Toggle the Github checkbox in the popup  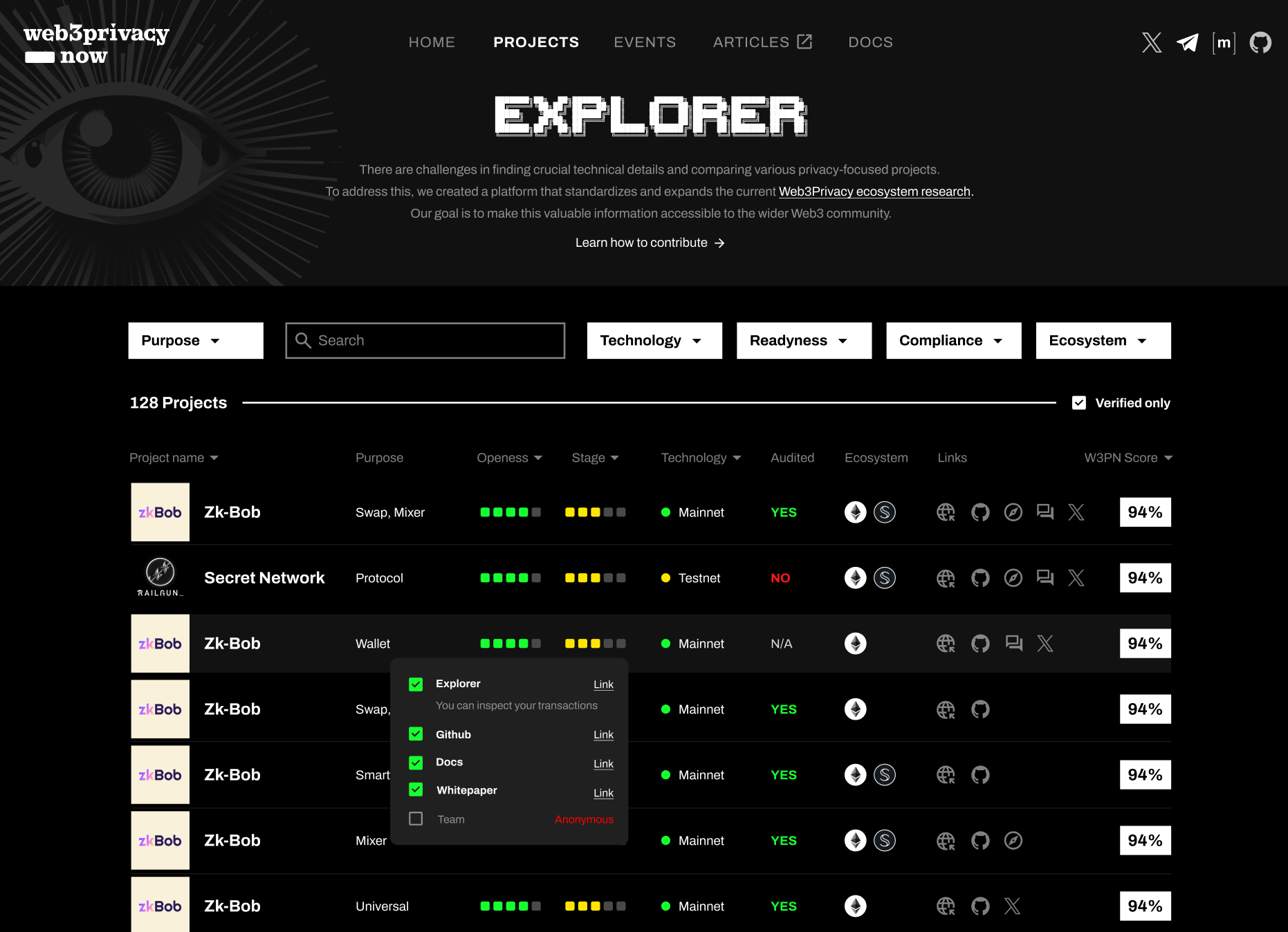click(416, 734)
